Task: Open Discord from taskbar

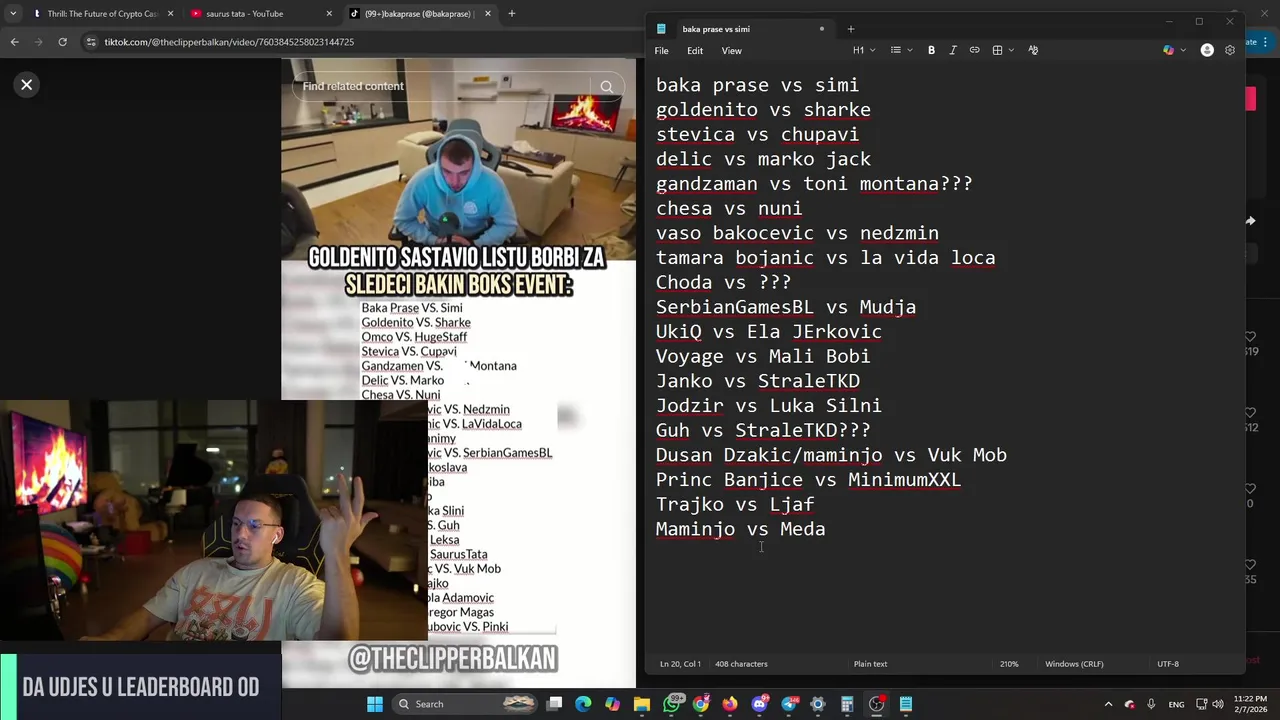Action: pos(759,704)
